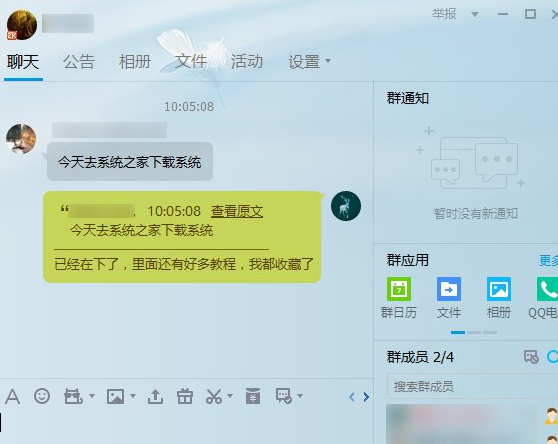558x444 pixels.
Task: Click the left arrow in chat toolbar
Action: pyautogui.click(x=352, y=397)
